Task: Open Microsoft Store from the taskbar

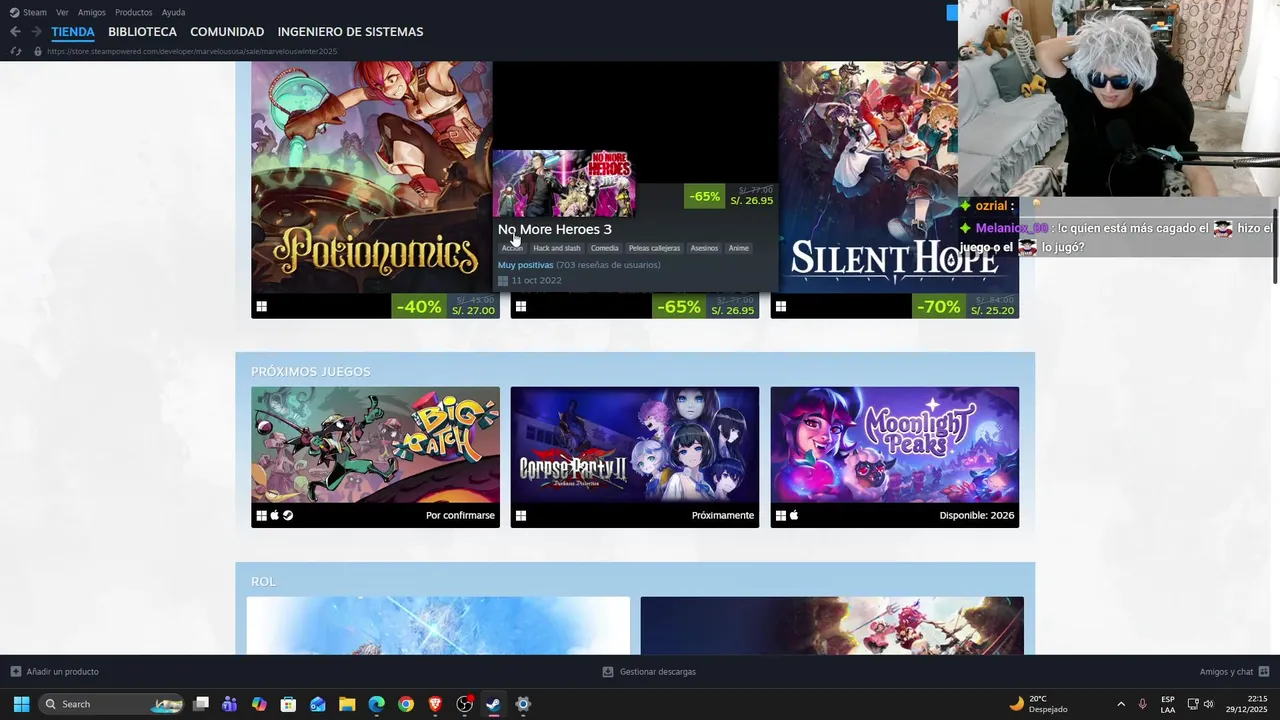Action: [x=288, y=704]
